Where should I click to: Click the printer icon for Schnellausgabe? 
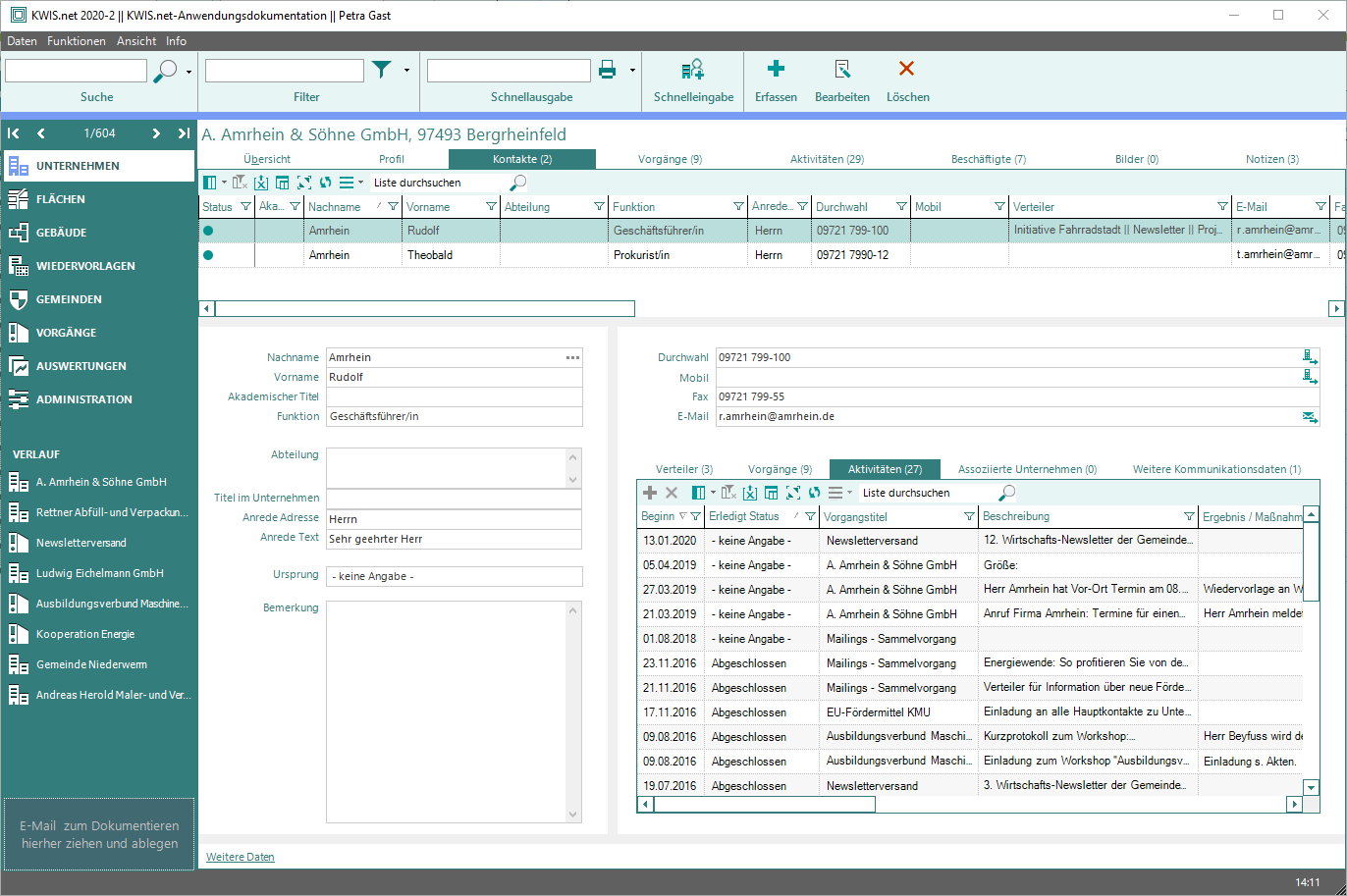point(608,70)
